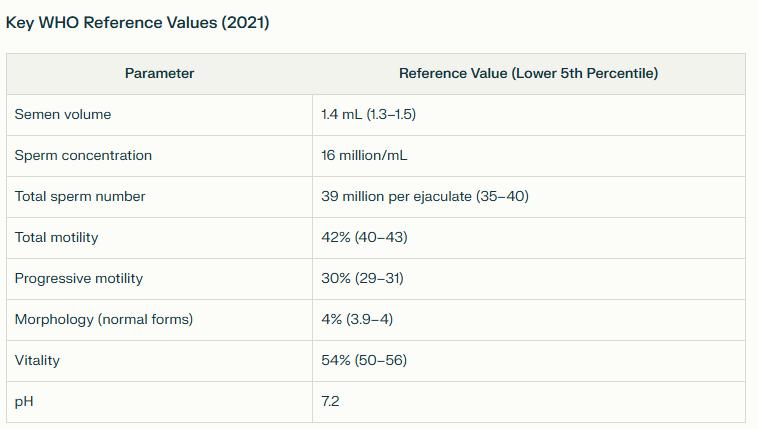The height and width of the screenshot is (429, 758).
Task: Click the '(2021)' year in the heading
Action: (x=246, y=22)
